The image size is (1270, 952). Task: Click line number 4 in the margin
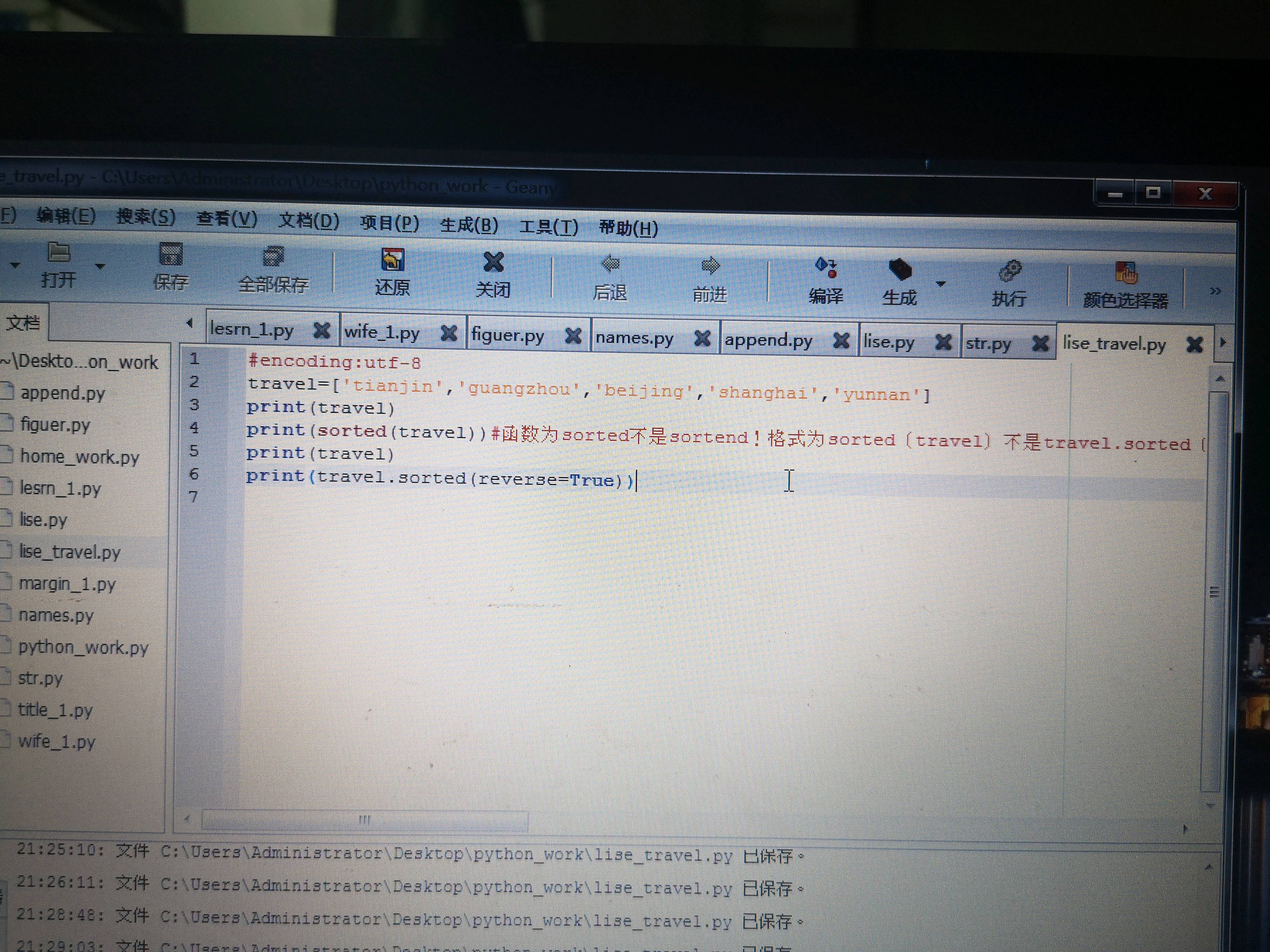pos(194,428)
